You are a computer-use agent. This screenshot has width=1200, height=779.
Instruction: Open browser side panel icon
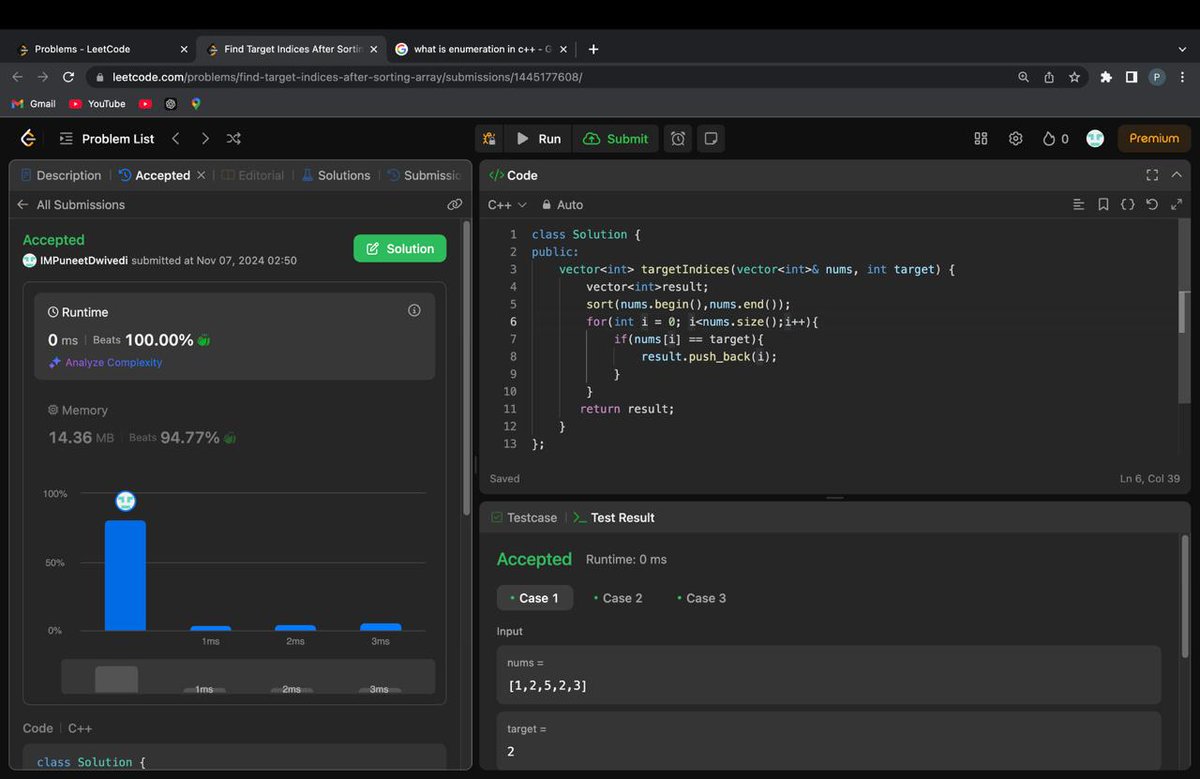coord(1131,77)
